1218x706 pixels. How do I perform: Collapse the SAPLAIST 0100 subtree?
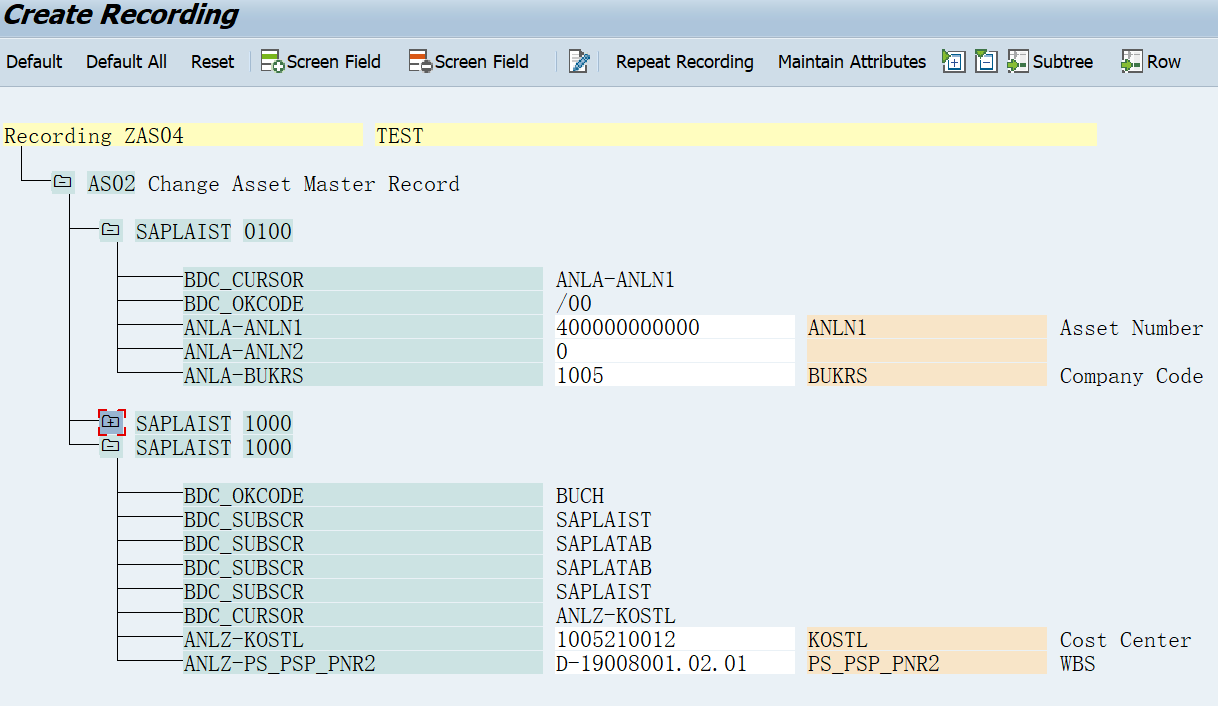[110, 230]
